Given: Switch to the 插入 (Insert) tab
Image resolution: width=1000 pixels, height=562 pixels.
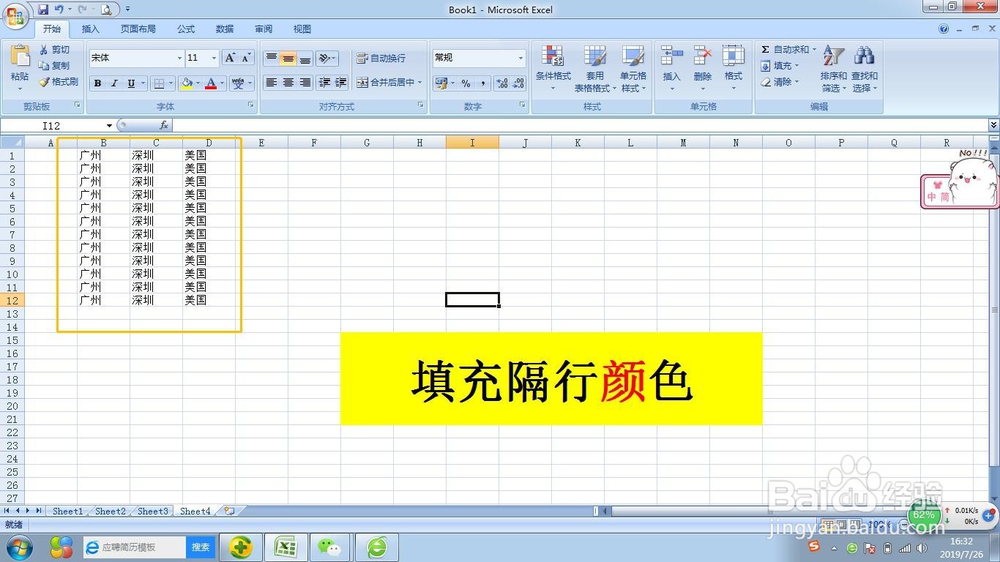Looking at the screenshot, I should 91,29.
